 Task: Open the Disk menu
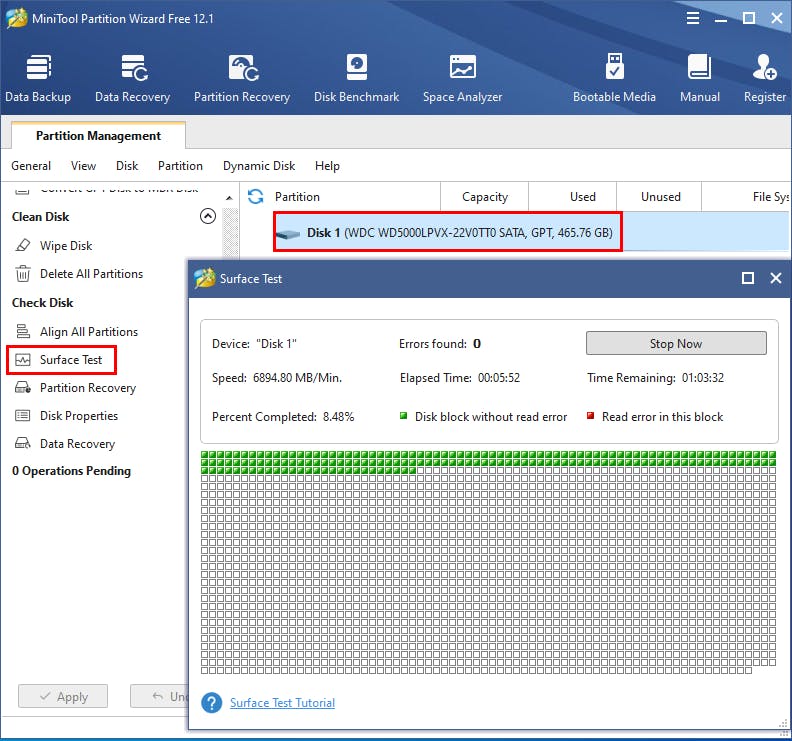127,166
